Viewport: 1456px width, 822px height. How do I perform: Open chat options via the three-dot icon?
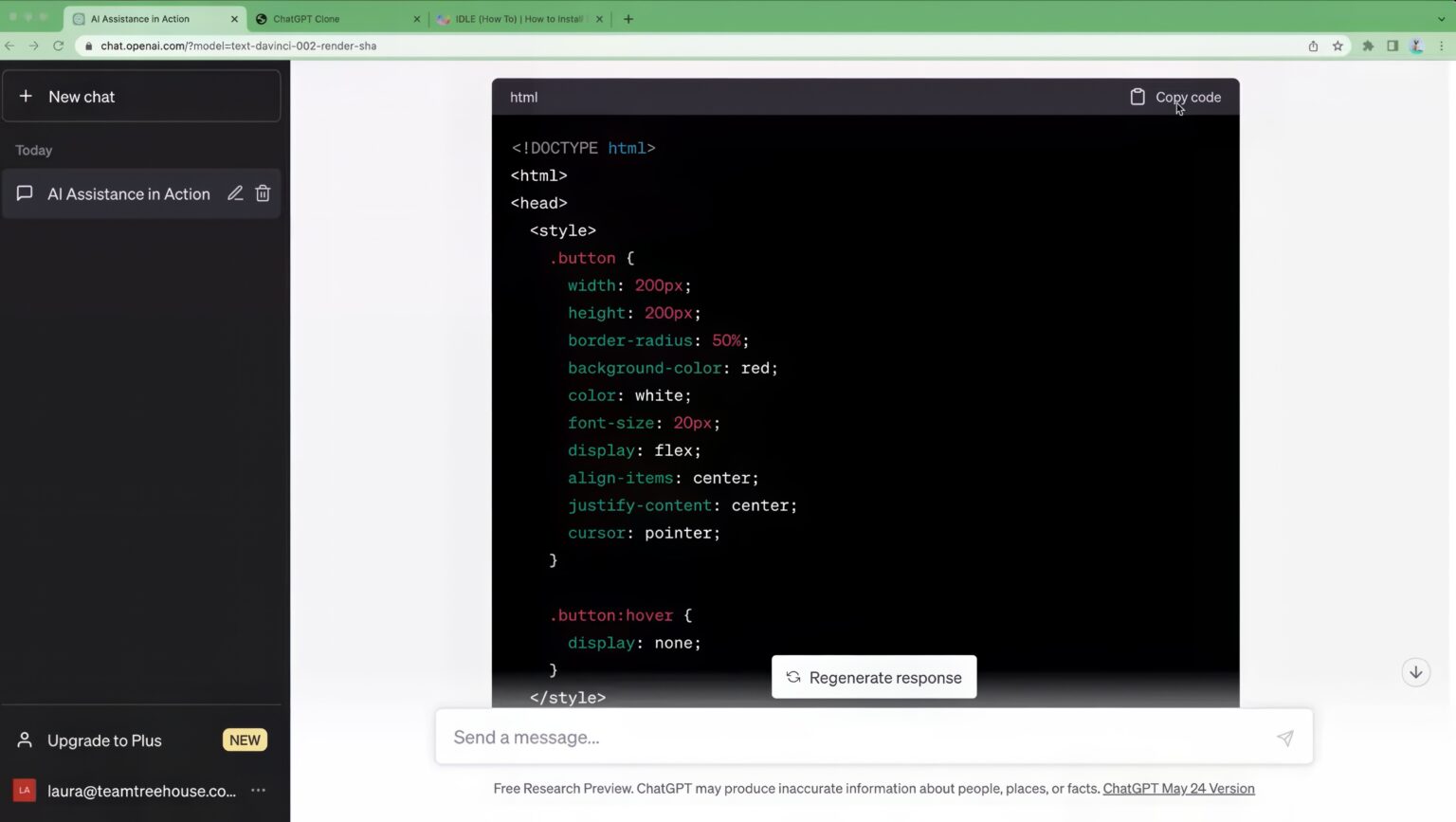tap(257, 790)
